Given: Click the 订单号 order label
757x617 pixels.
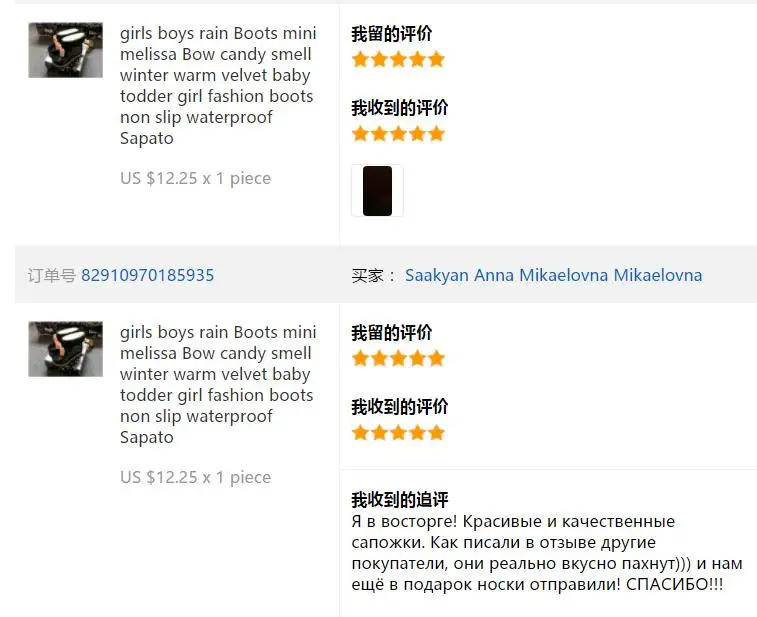Looking at the screenshot, I should (x=52, y=276).
